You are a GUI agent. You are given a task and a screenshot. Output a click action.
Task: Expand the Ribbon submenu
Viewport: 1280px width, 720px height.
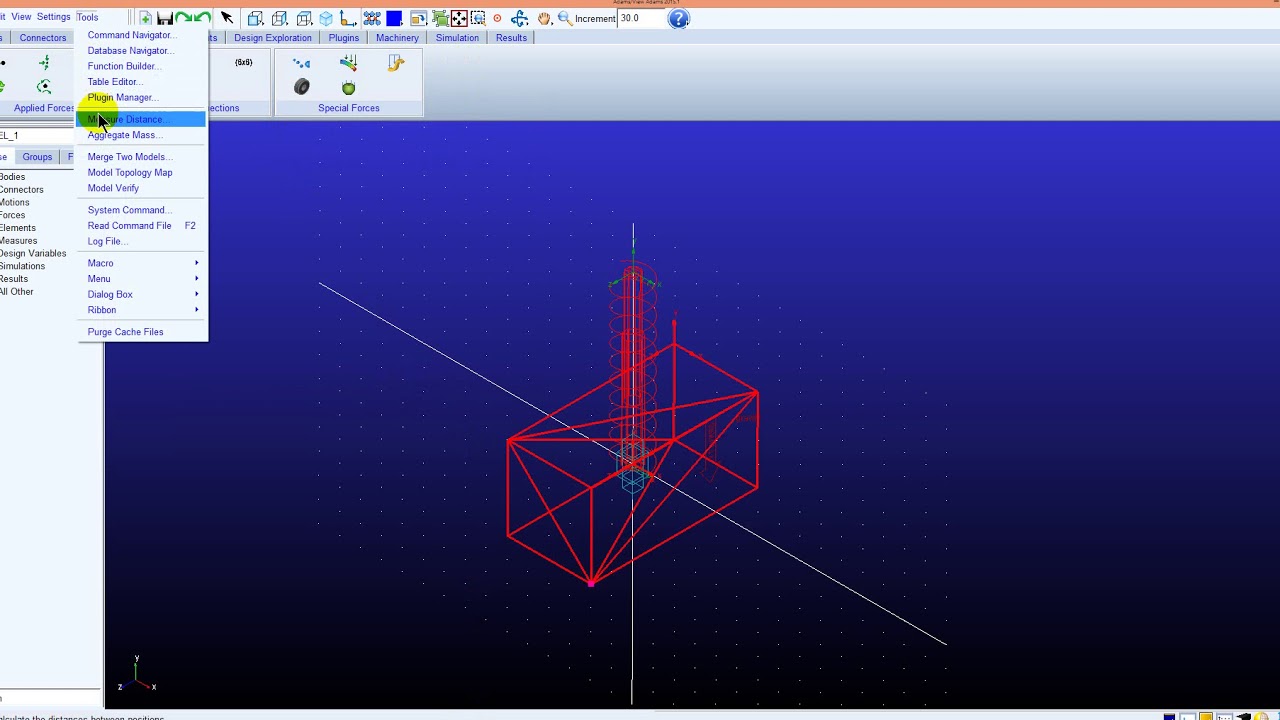[141, 310]
